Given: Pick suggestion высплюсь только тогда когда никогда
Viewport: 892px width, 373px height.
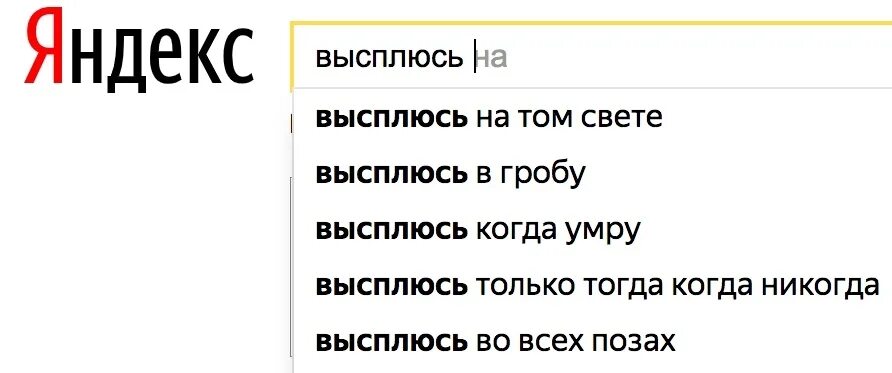Looking at the screenshot, I should 593,285.
